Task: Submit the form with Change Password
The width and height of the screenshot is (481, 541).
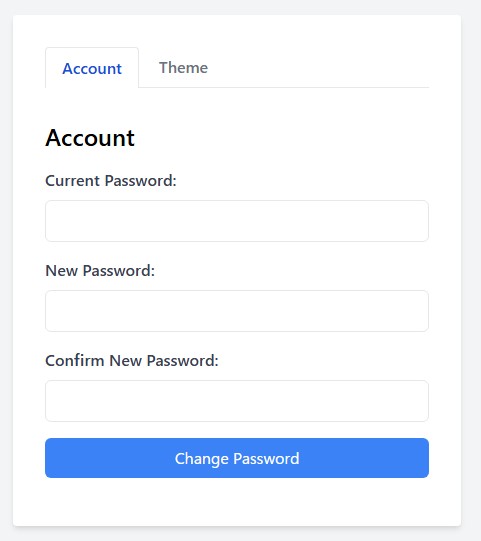Action: click(237, 458)
